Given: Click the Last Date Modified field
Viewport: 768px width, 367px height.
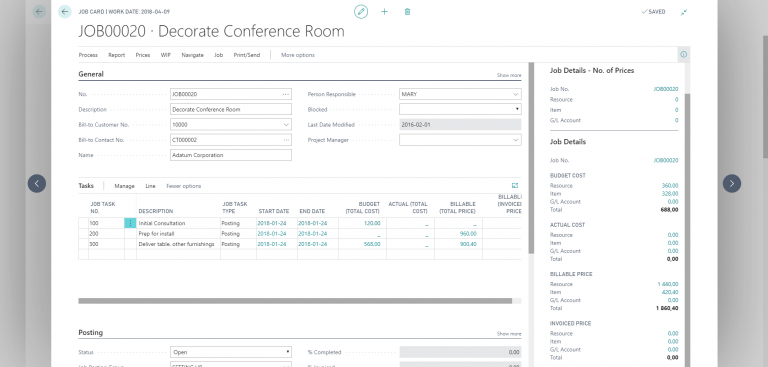Looking at the screenshot, I should [x=460, y=124].
